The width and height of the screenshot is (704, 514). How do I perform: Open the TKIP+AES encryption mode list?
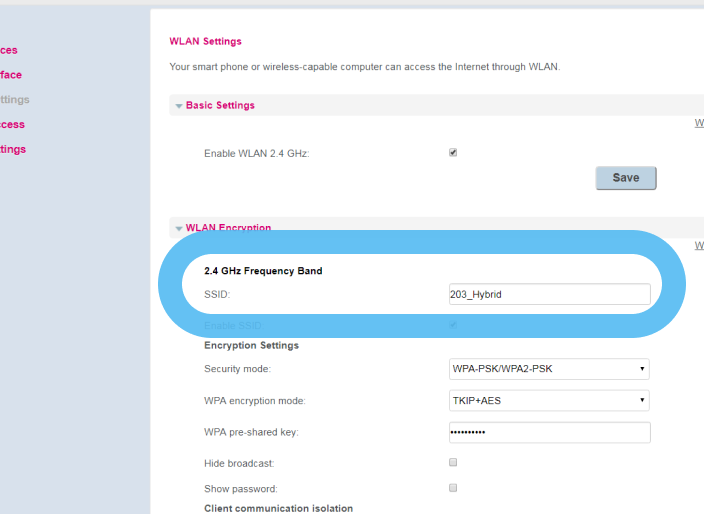(548, 401)
